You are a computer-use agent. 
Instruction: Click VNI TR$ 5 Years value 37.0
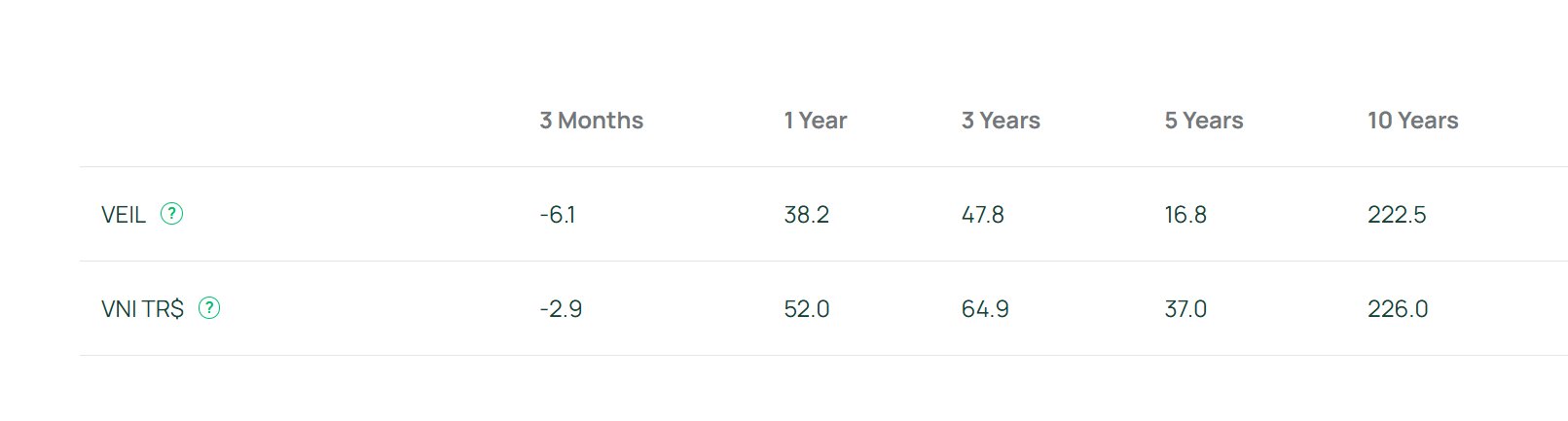pyautogui.click(x=1185, y=309)
